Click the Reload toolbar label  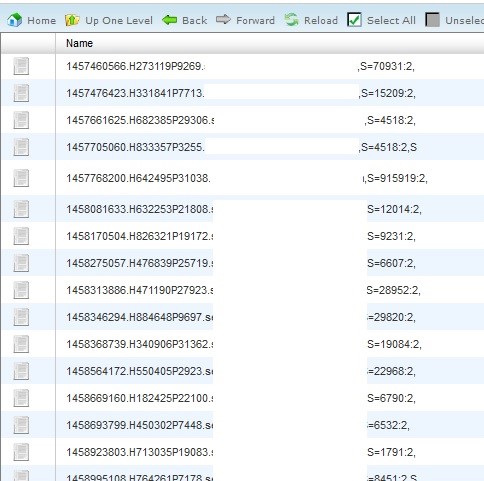[321, 21]
